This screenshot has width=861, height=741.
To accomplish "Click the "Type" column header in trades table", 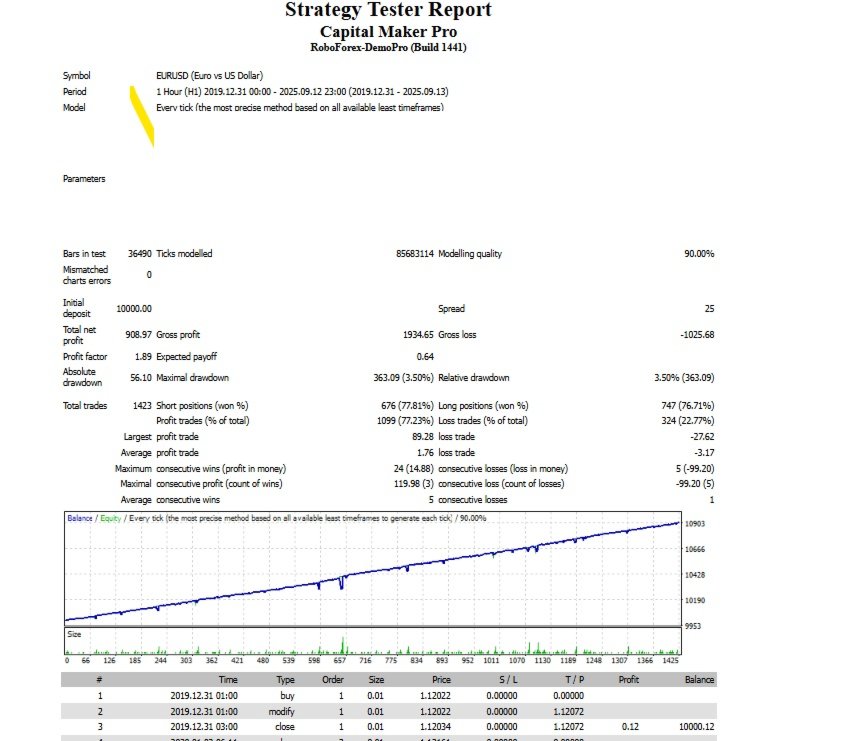I will 286,679.
